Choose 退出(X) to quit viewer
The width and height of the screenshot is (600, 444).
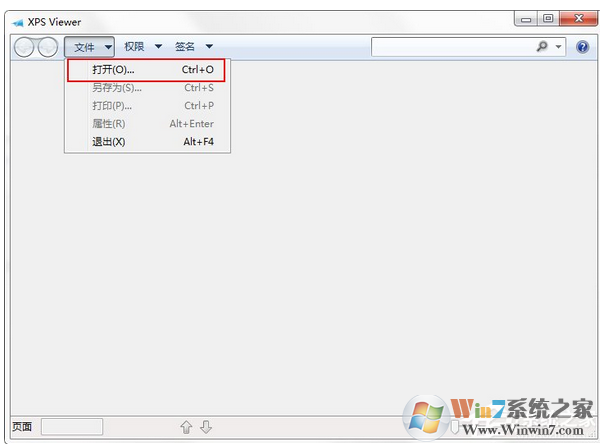148,142
